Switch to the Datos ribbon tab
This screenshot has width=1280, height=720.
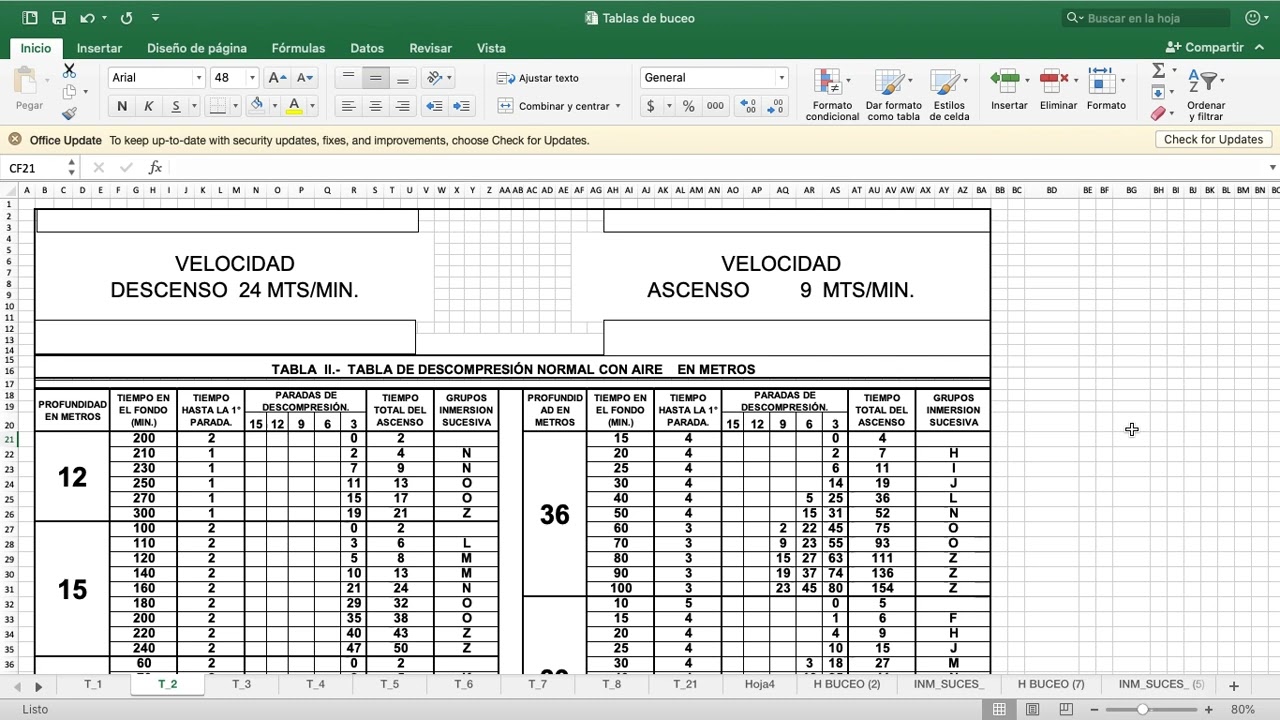[367, 48]
